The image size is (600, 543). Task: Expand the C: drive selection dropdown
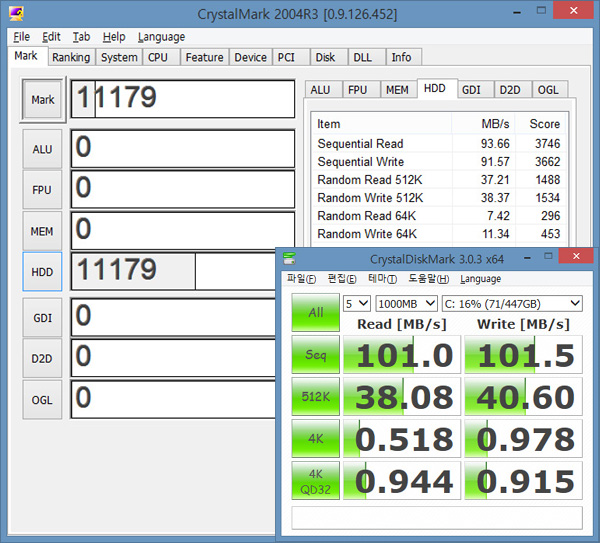pos(512,304)
